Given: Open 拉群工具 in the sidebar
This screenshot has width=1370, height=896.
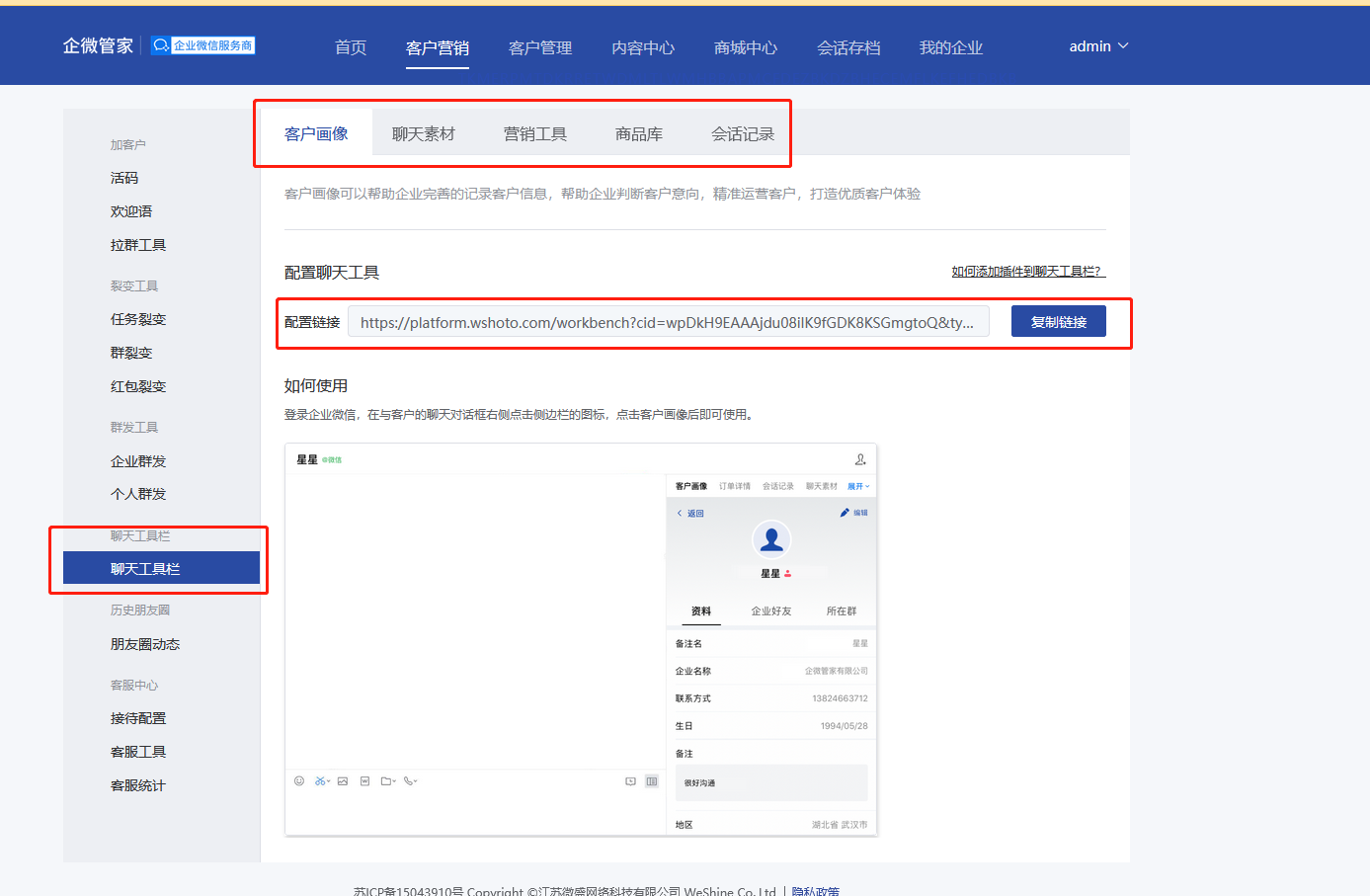Looking at the screenshot, I should (x=138, y=245).
